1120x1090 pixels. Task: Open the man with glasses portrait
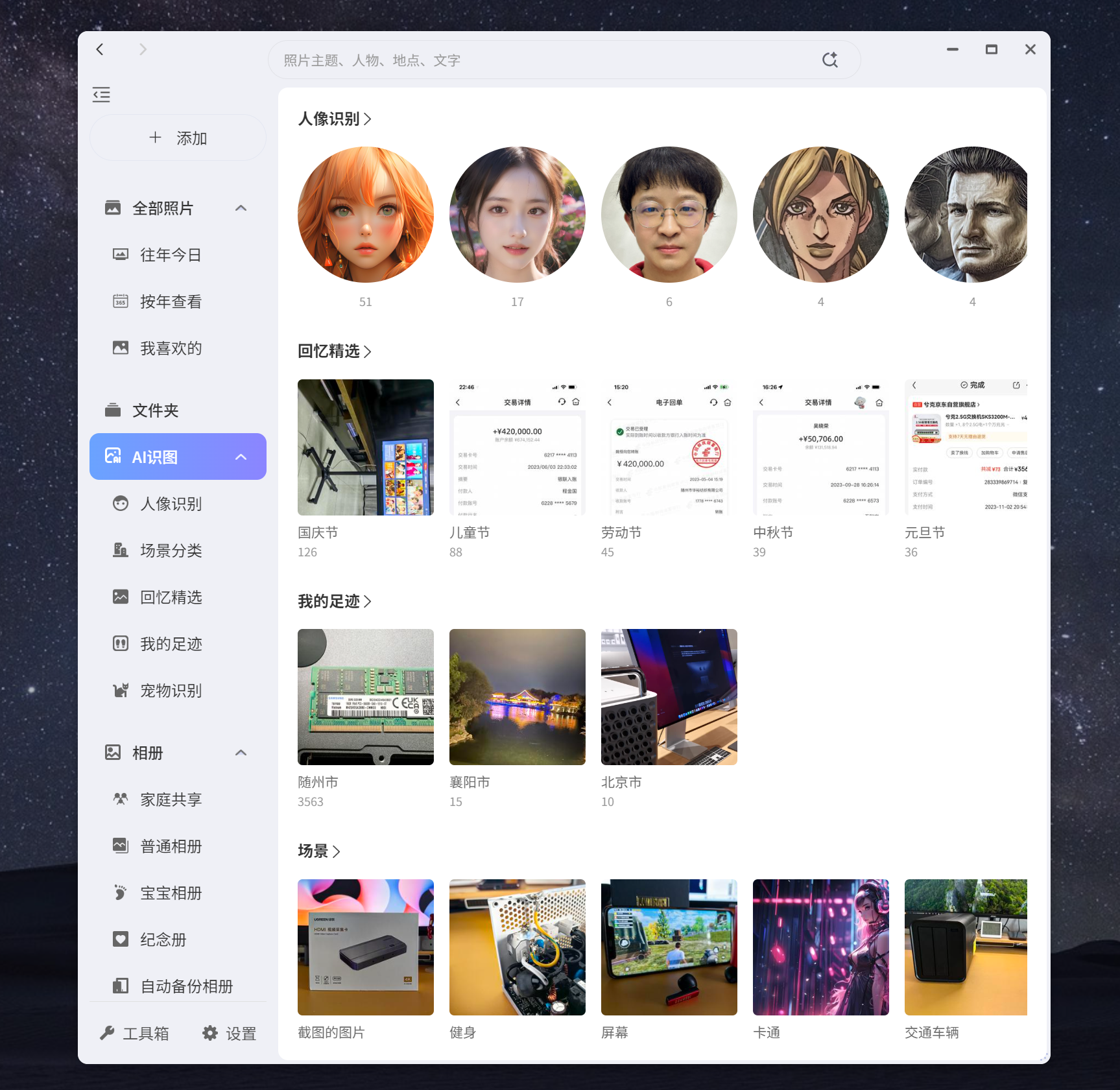coord(669,215)
